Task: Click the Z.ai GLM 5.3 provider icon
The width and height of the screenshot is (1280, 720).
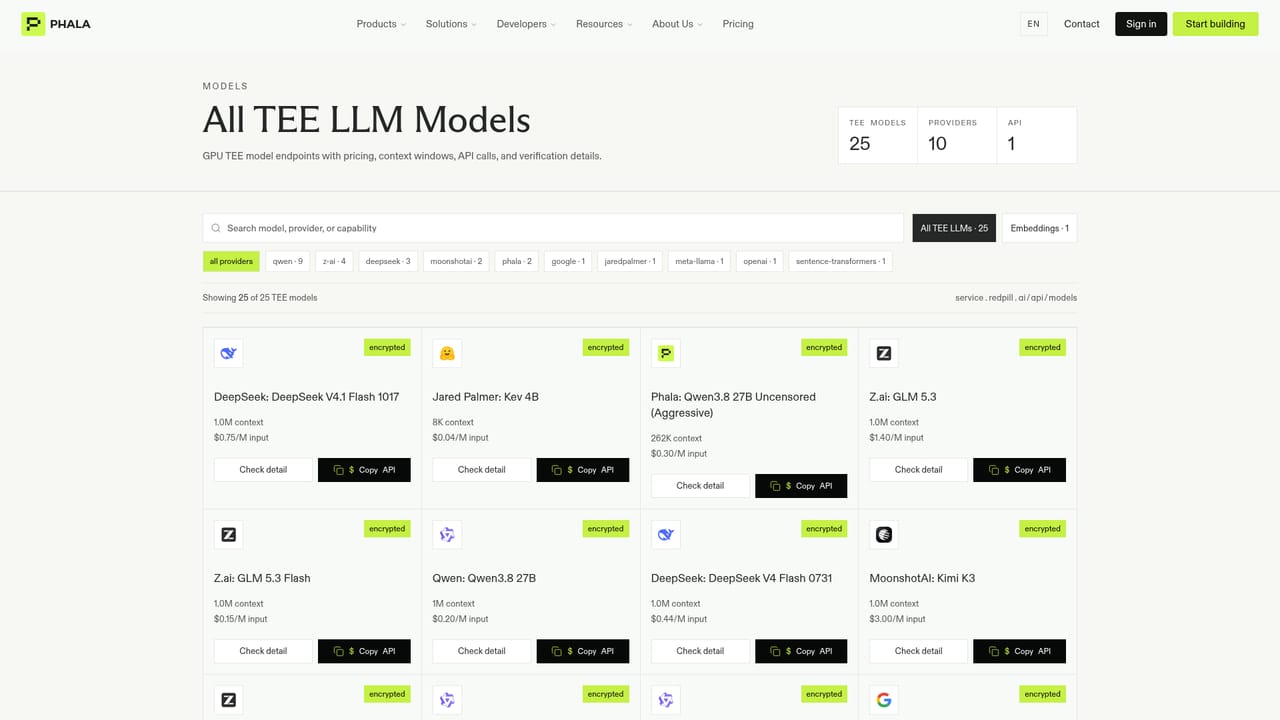Action: click(884, 353)
